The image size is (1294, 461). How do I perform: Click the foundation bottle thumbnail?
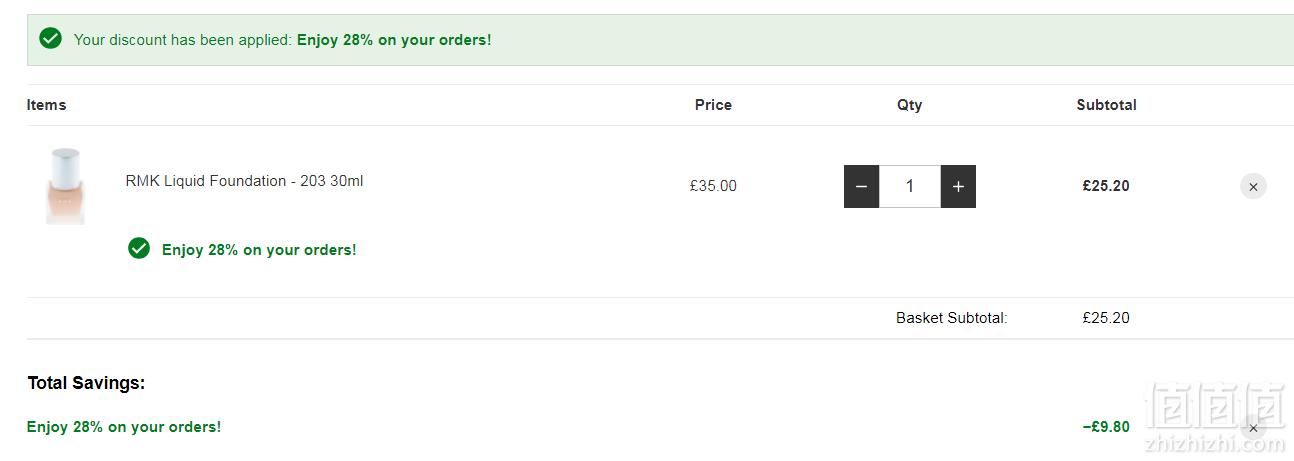coord(65,186)
